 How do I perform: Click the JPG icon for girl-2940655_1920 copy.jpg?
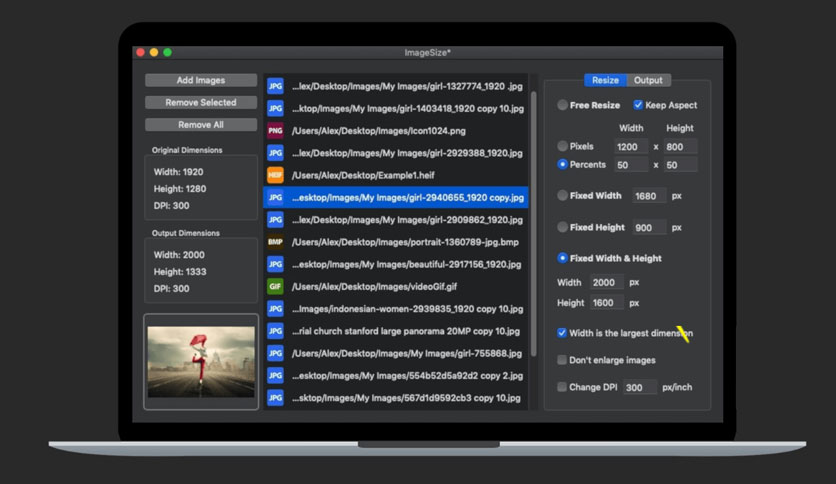click(275, 198)
